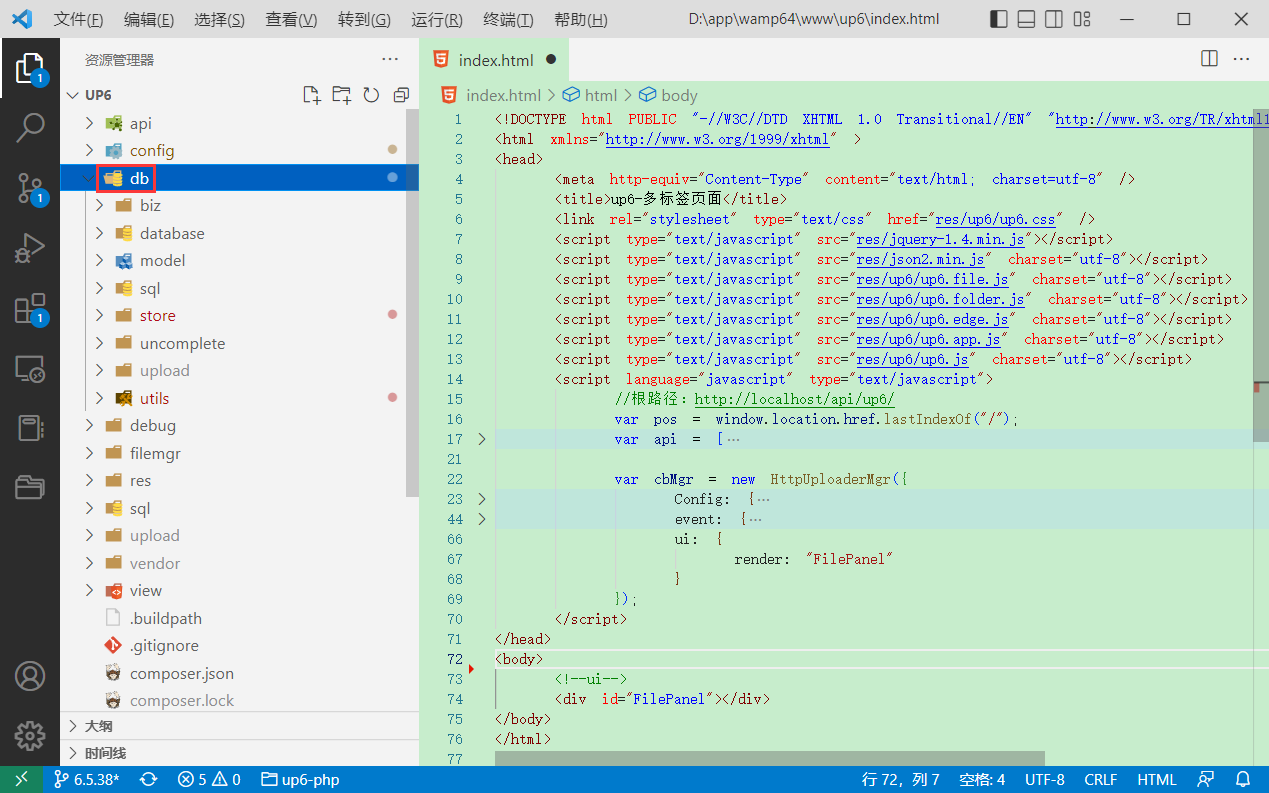
Task: Open customize layout icon in title bar
Action: 1082,19
